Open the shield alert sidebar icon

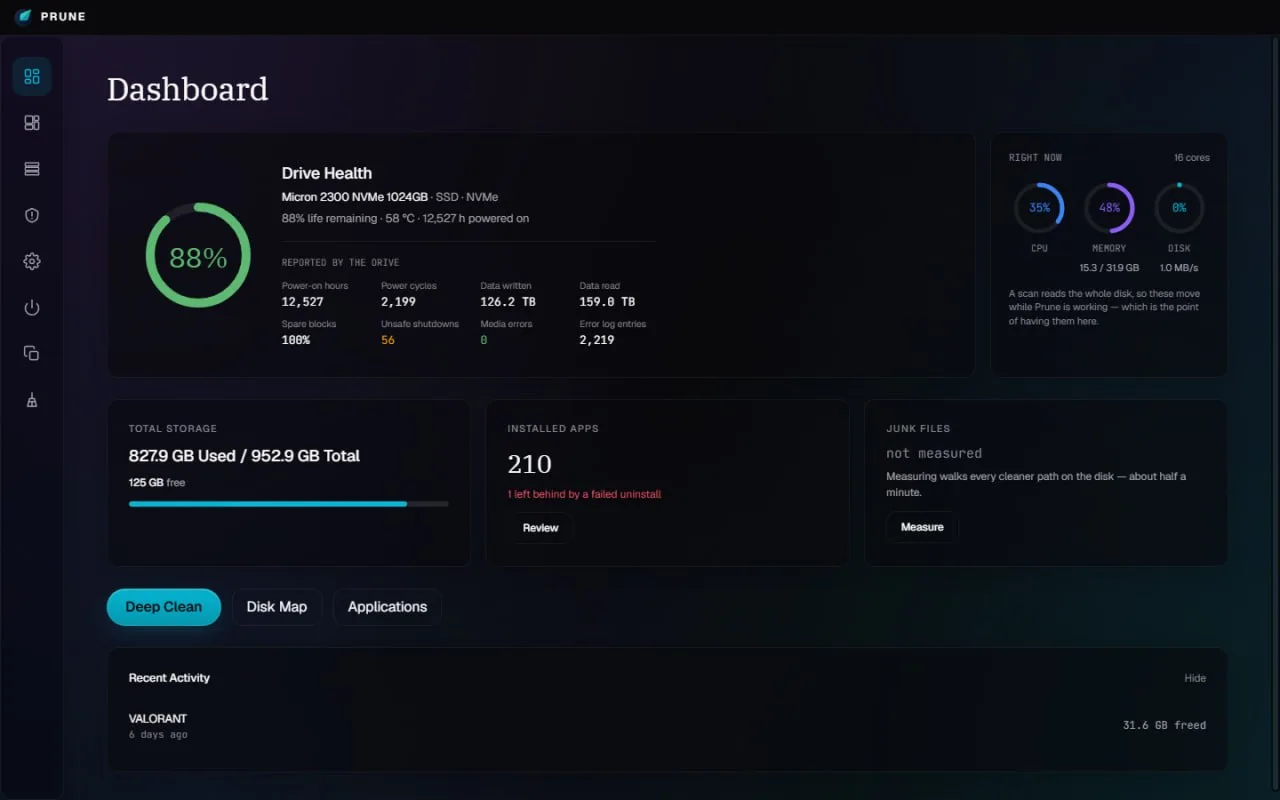pos(32,215)
